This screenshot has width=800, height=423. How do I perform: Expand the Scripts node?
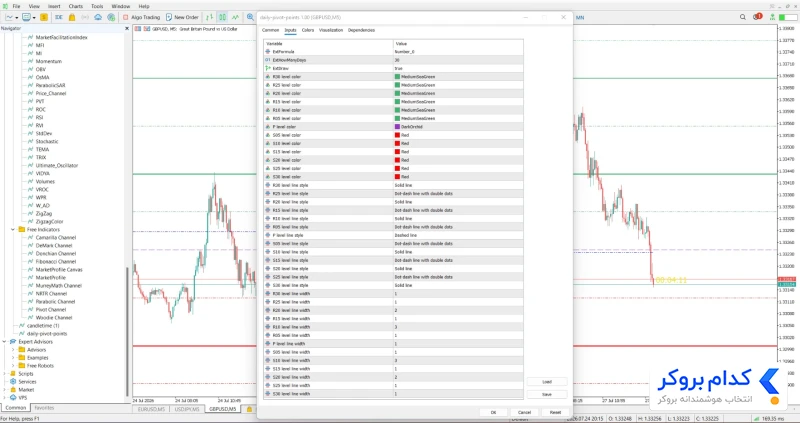5,374
